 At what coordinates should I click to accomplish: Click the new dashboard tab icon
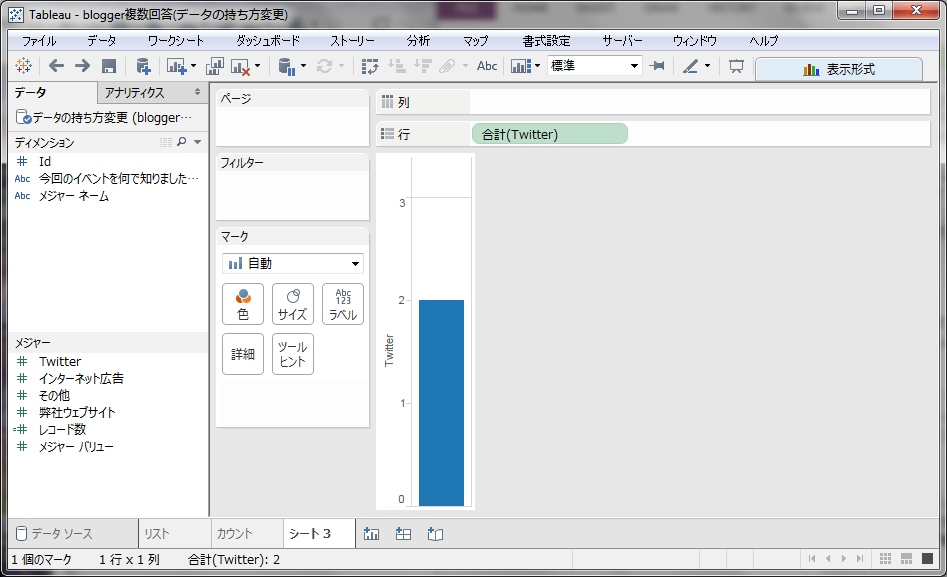pyautogui.click(x=403, y=534)
